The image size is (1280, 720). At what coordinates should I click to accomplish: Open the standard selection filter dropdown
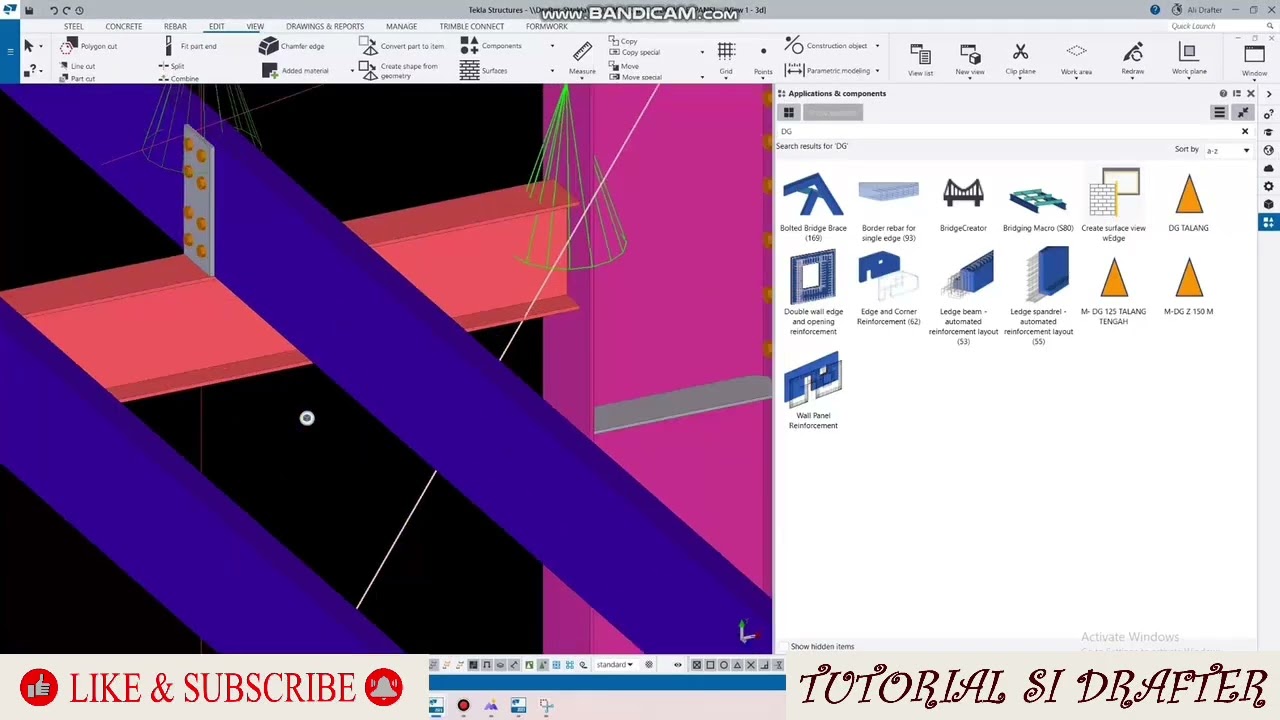click(x=614, y=665)
